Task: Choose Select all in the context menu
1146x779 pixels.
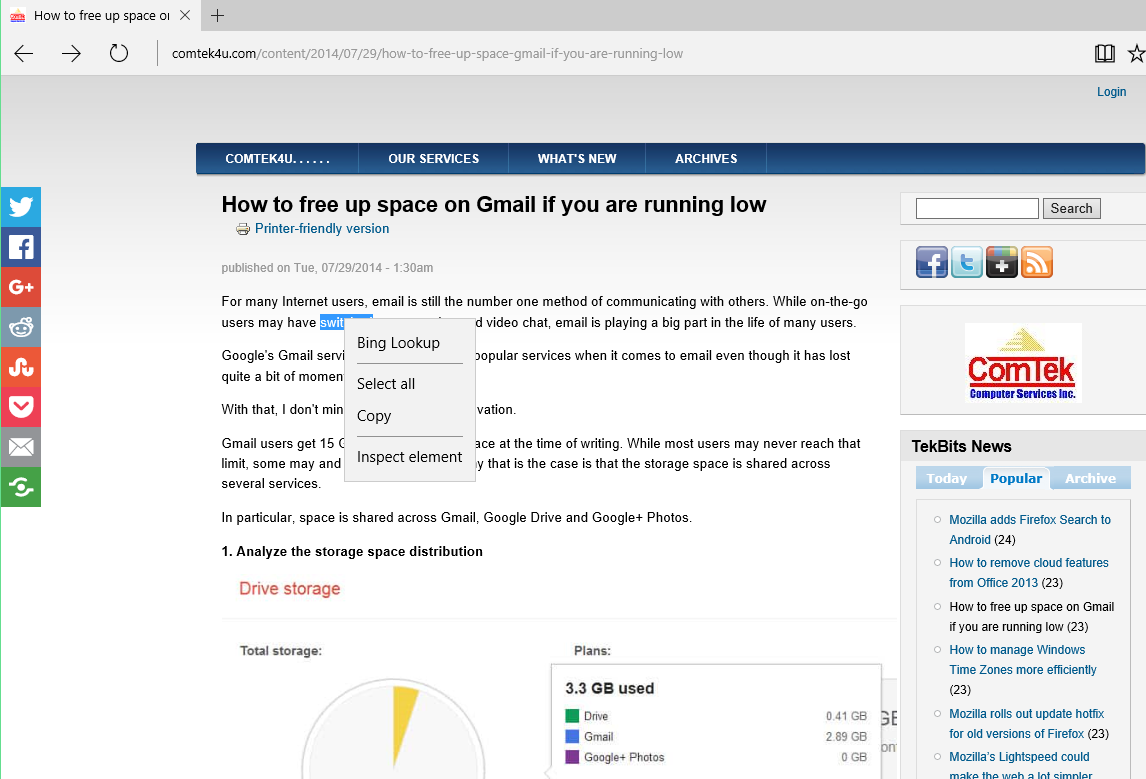Action: pyautogui.click(x=409, y=384)
